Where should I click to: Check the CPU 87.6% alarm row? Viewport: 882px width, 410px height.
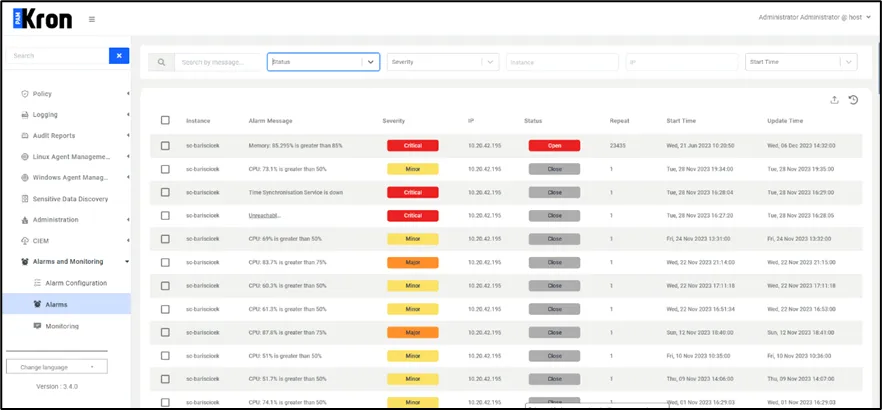click(x=165, y=332)
